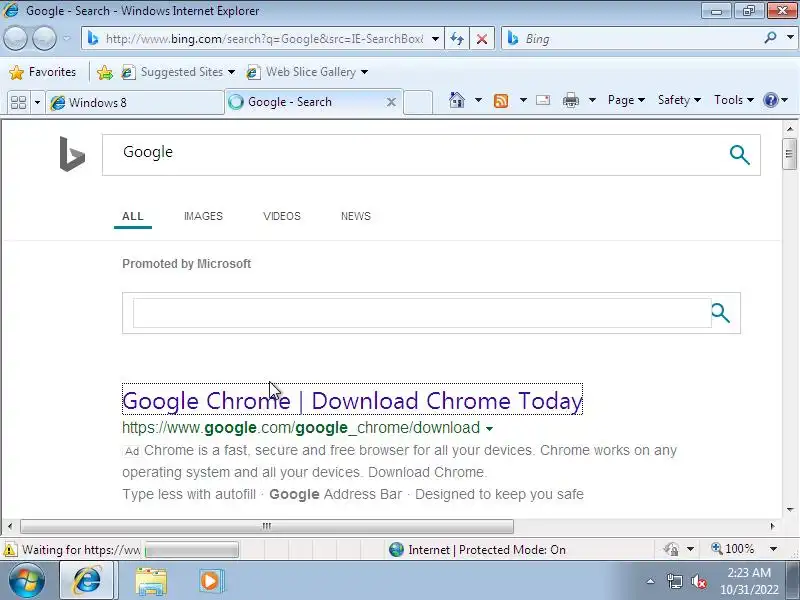Click the muted volume tray icon
800x600 pixels.
pos(698,581)
